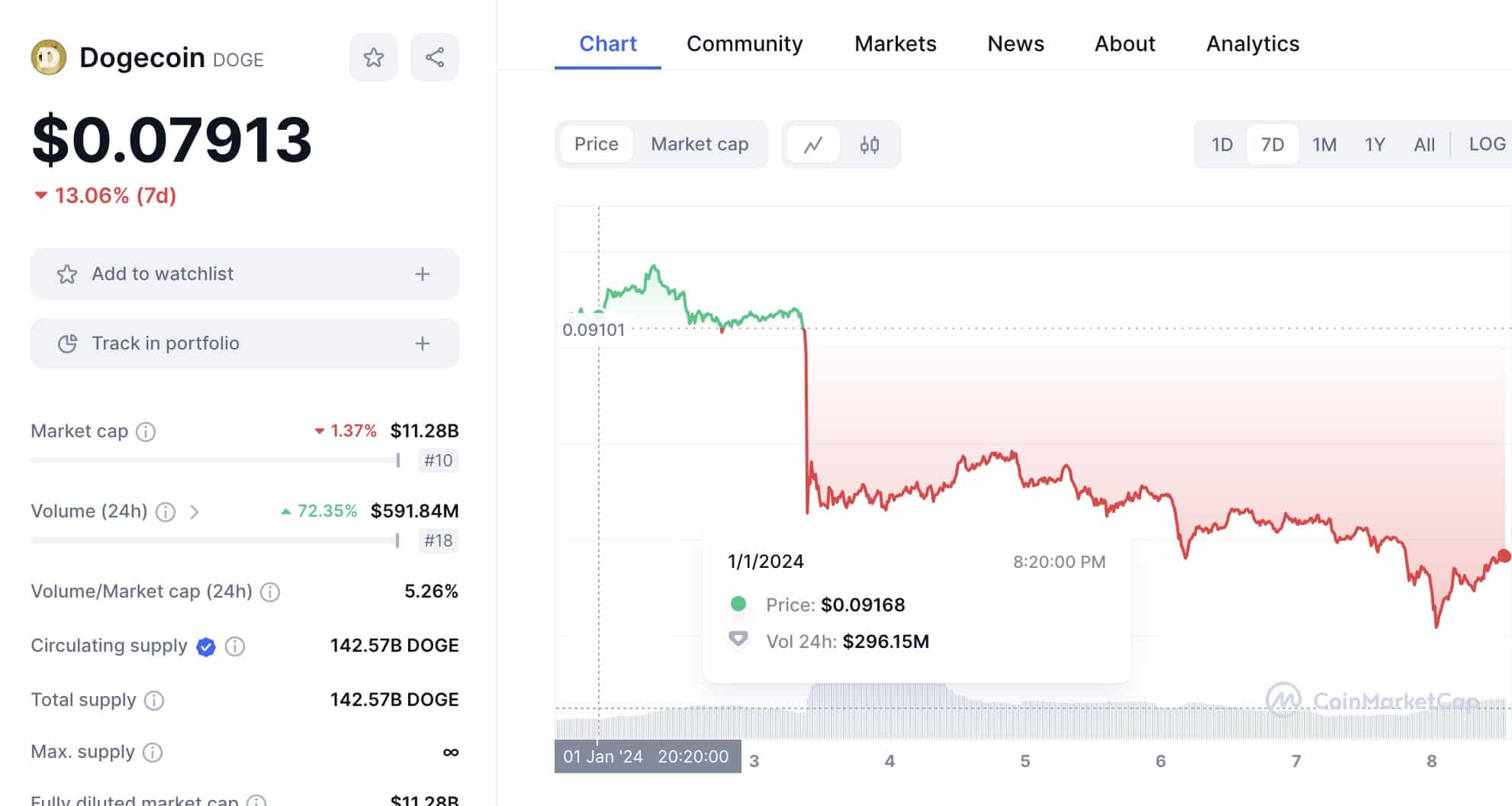Image resolution: width=1512 pixels, height=806 pixels.
Task: Star Dogecoin as a favorite
Action: click(x=374, y=57)
